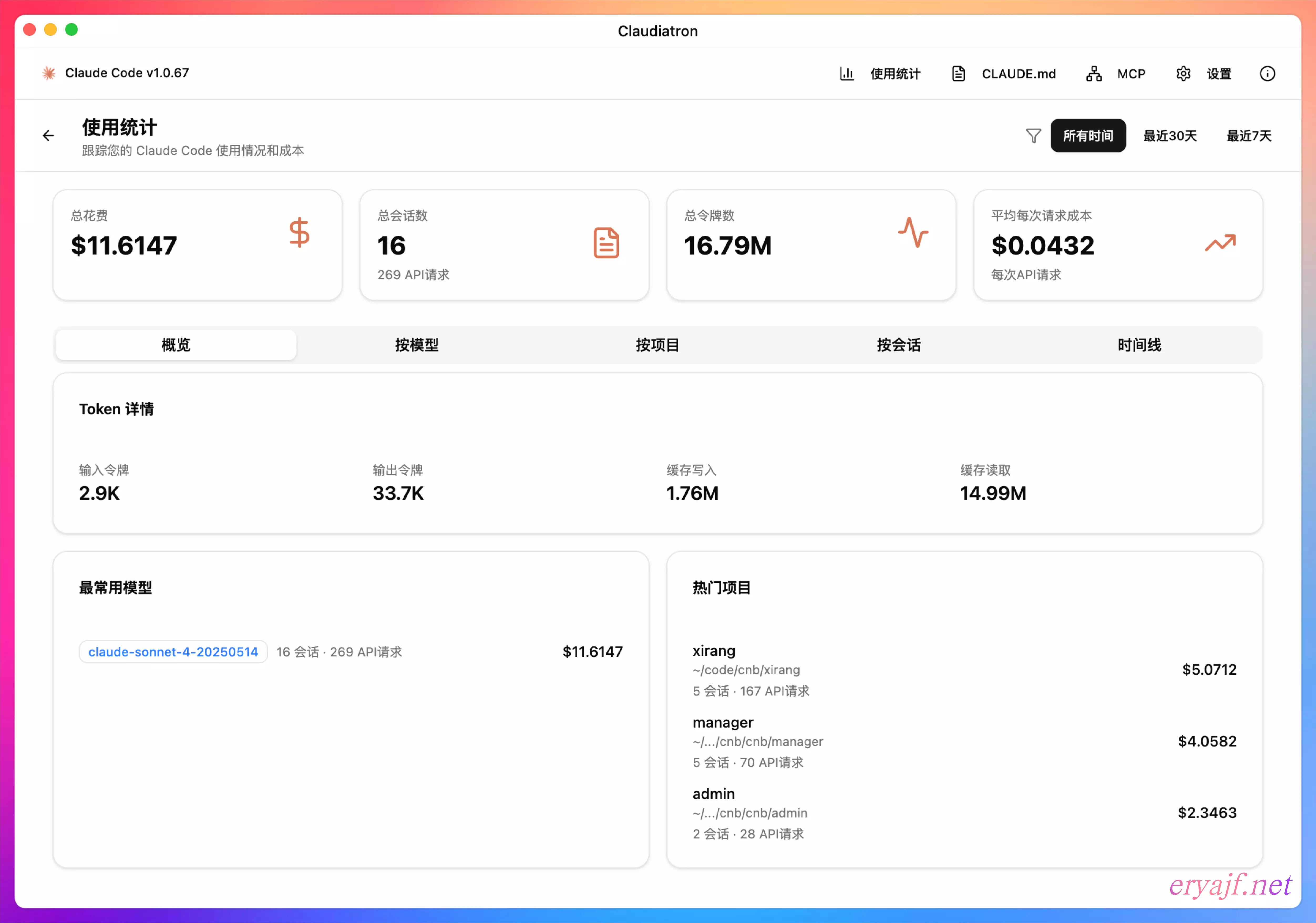The image size is (1316, 923).
Task: Click the 269 API请求 text in sessions card
Action: [413, 275]
